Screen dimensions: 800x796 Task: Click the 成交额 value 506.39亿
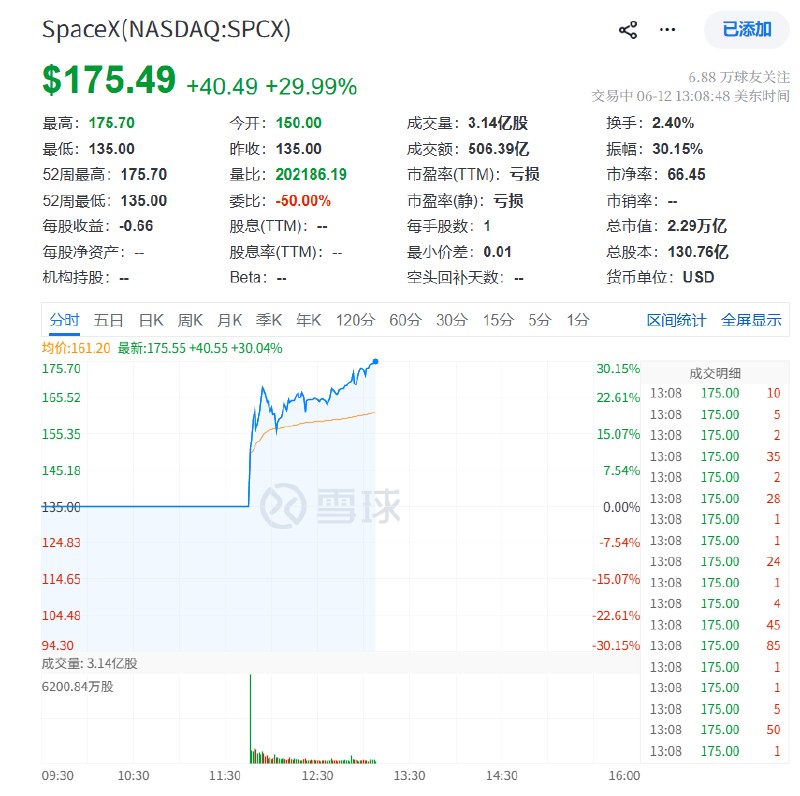tap(498, 149)
